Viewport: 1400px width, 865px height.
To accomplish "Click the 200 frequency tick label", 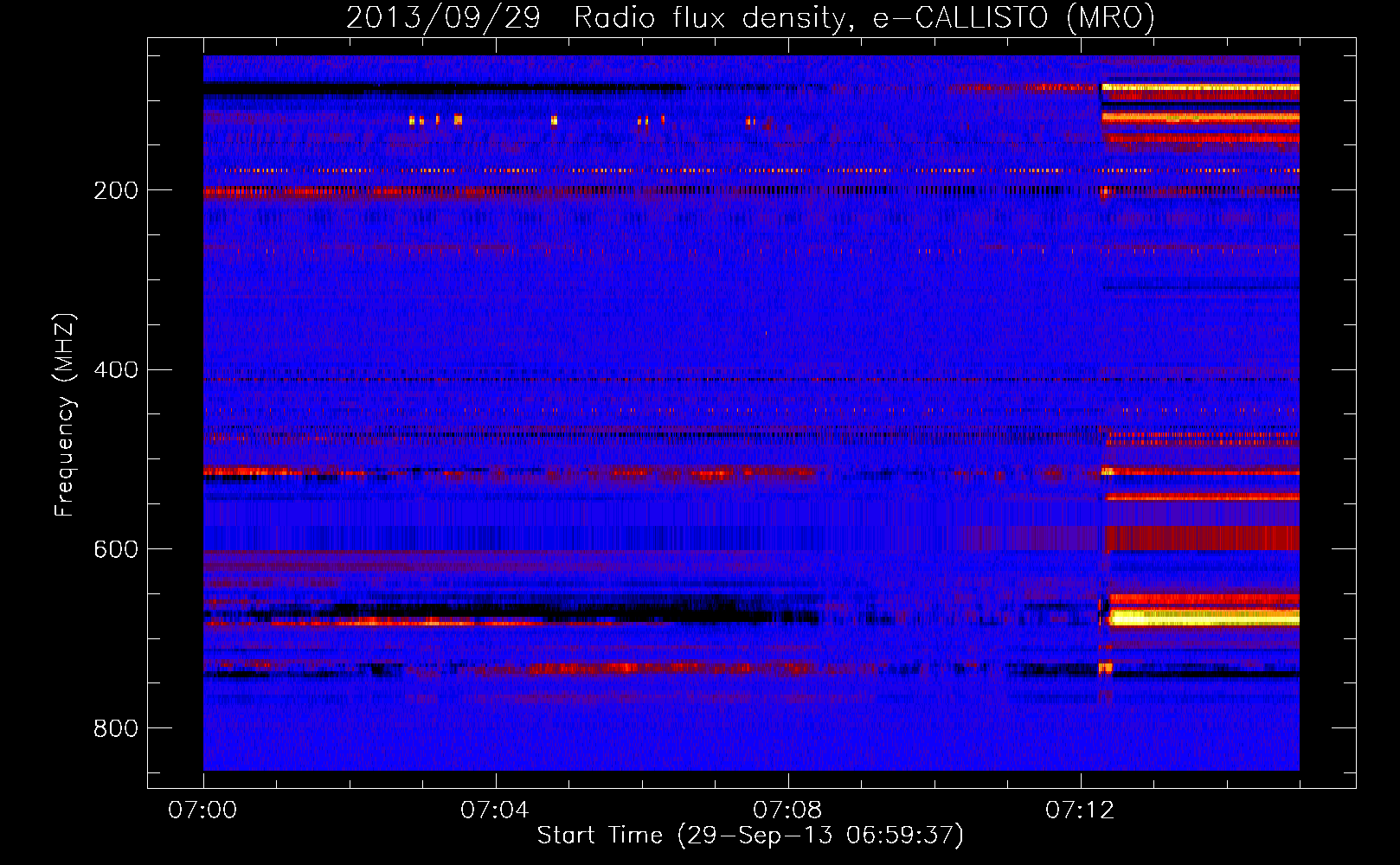I will click(x=116, y=190).
